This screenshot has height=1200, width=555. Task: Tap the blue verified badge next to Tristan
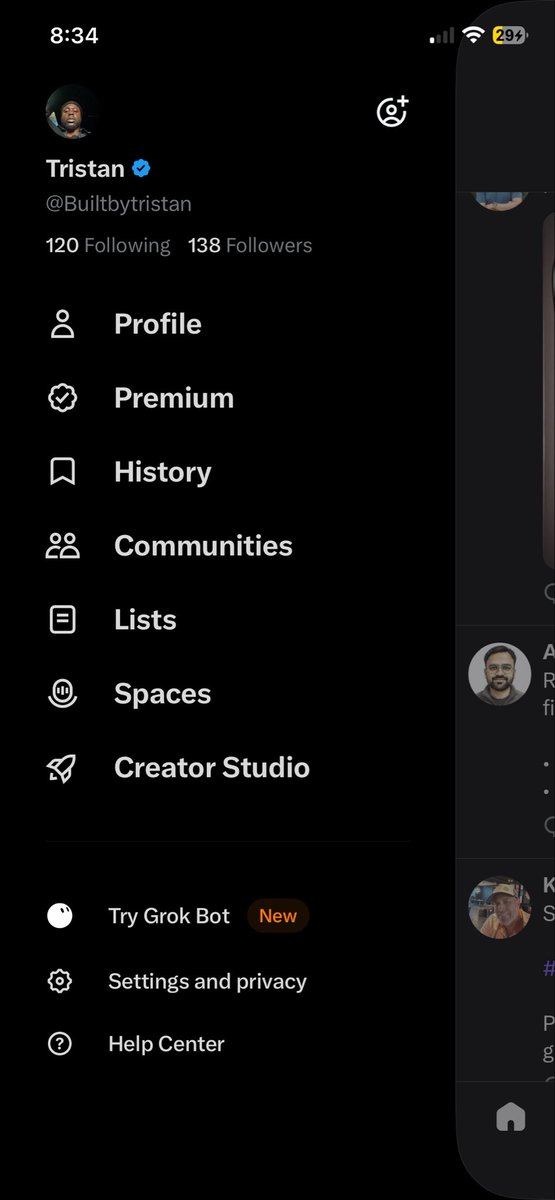(x=142, y=168)
